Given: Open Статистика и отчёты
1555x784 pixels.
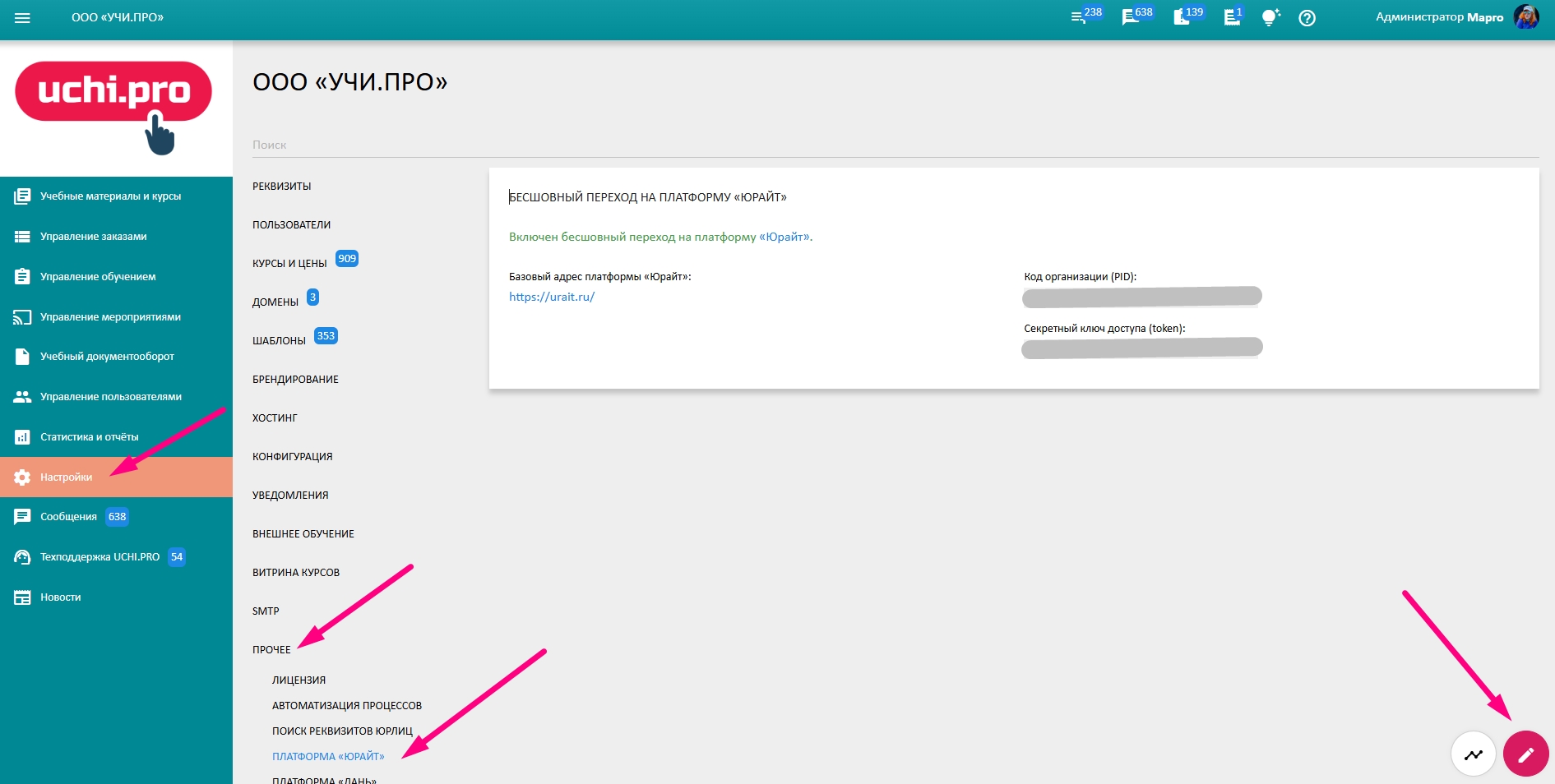Looking at the screenshot, I should click(x=116, y=437).
